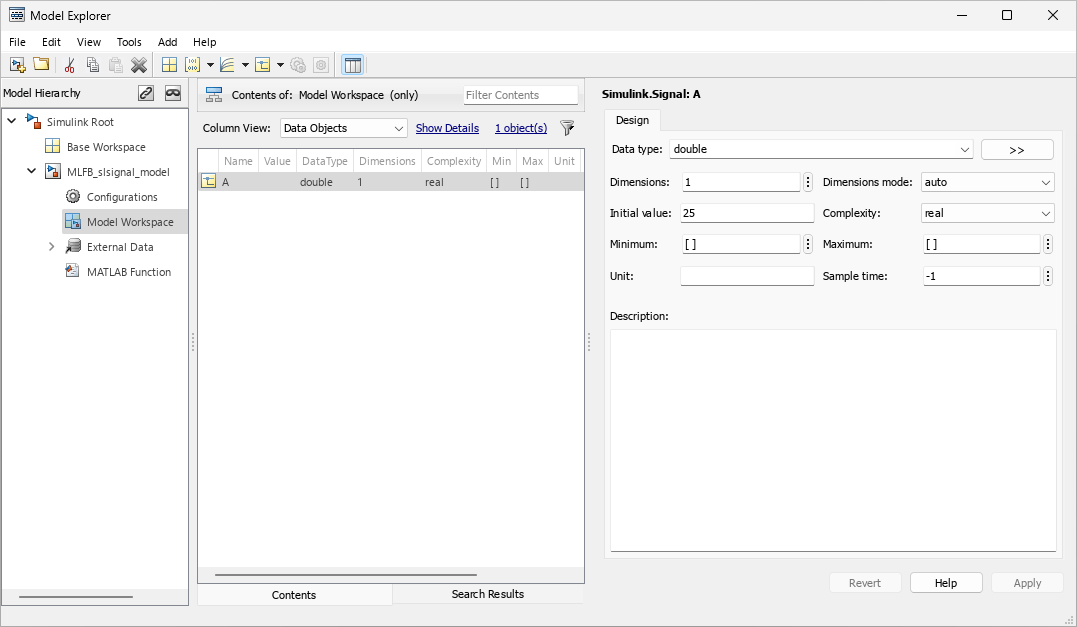Select Base Workspace in the tree
The image size is (1077, 627).
(x=106, y=147)
